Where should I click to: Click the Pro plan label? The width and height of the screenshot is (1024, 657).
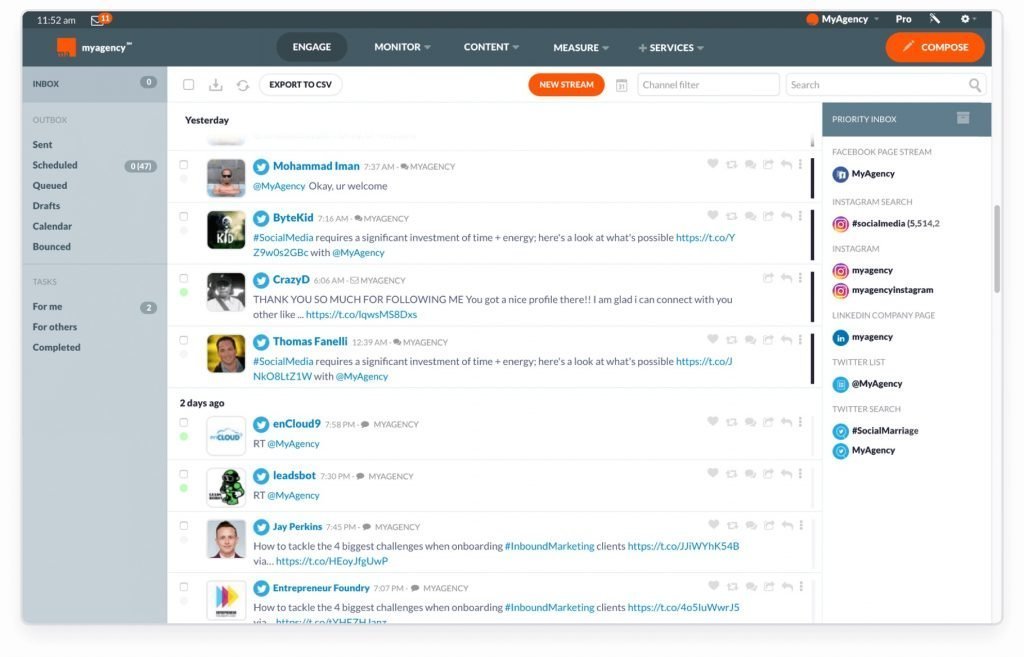click(x=903, y=19)
